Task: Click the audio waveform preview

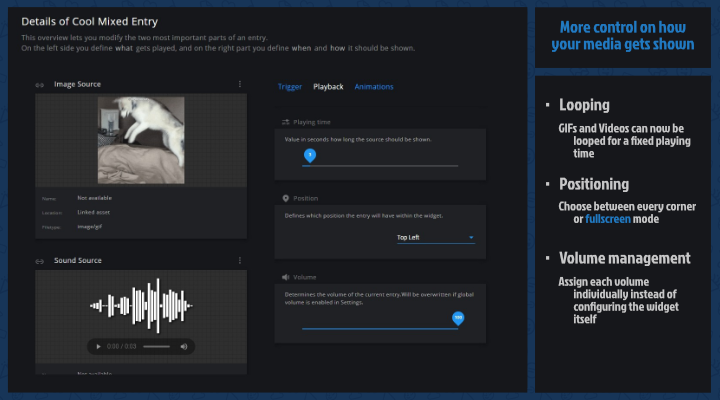Action: point(141,305)
